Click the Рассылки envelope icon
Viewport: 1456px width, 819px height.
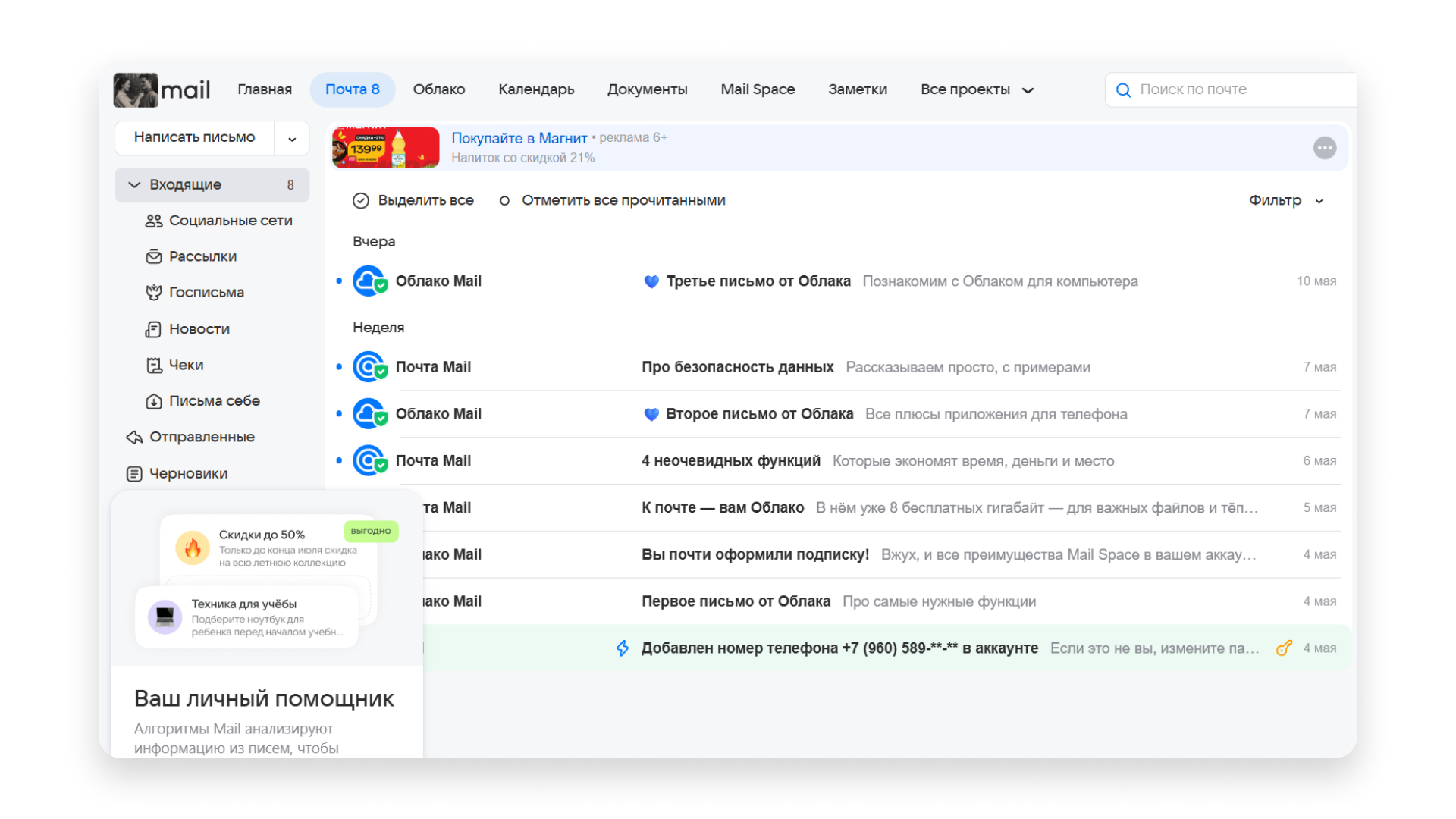pyautogui.click(x=154, y=256)
